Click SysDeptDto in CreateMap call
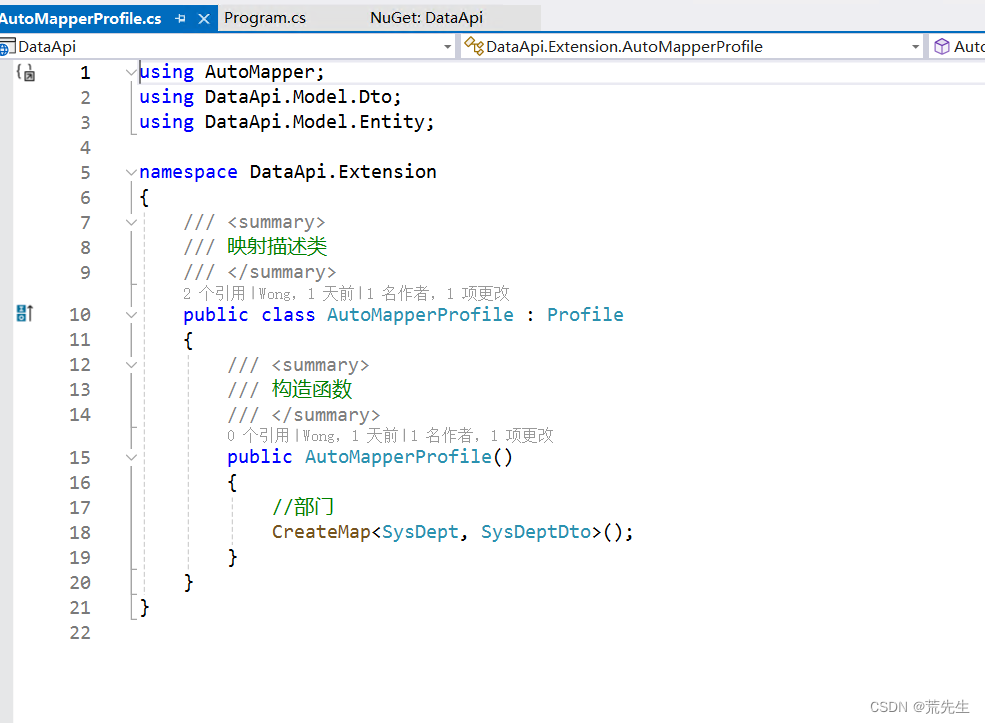The image size is (985, 723). tap(536, 532)
